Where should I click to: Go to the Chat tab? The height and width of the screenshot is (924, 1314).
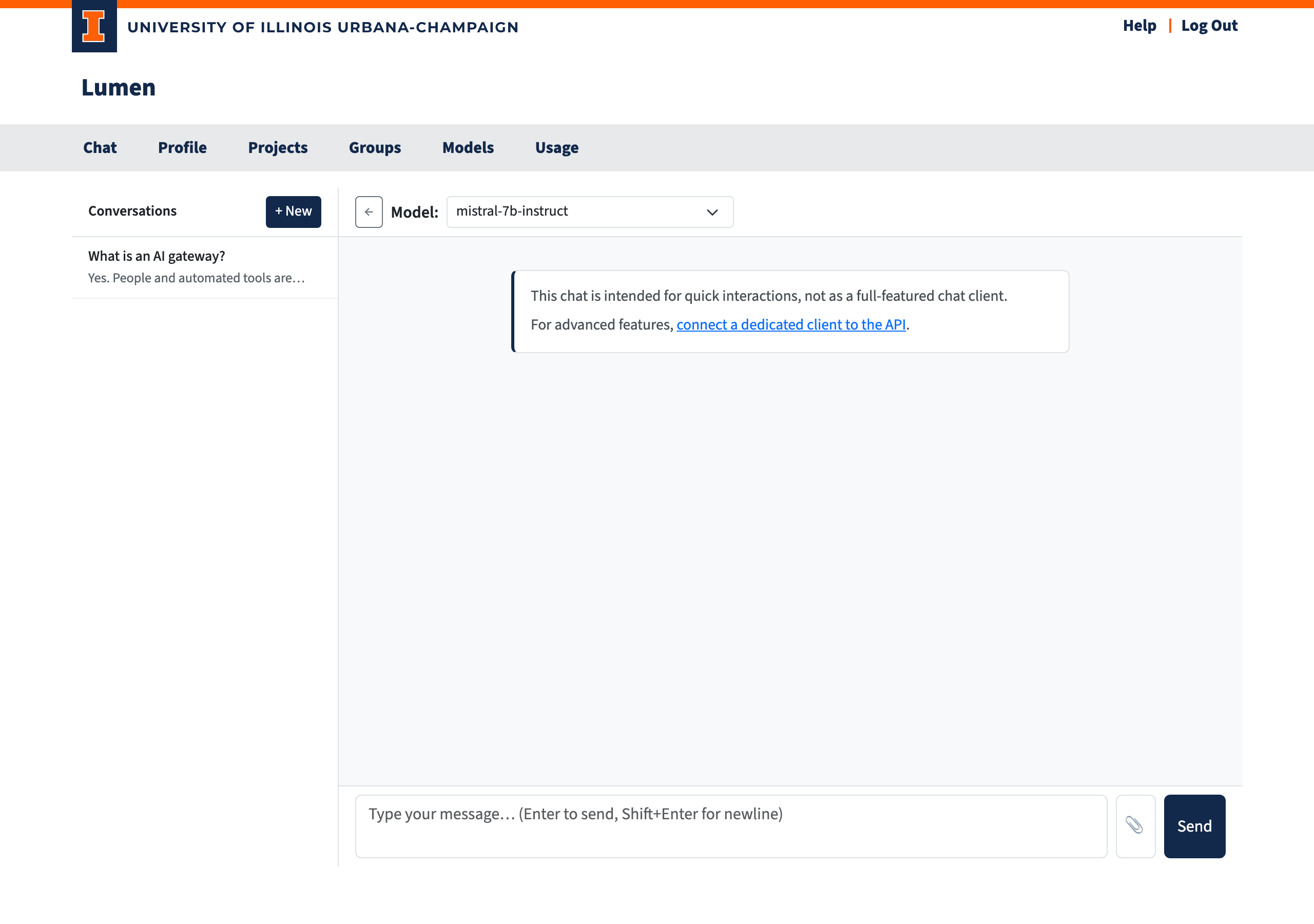click(100, 148)
